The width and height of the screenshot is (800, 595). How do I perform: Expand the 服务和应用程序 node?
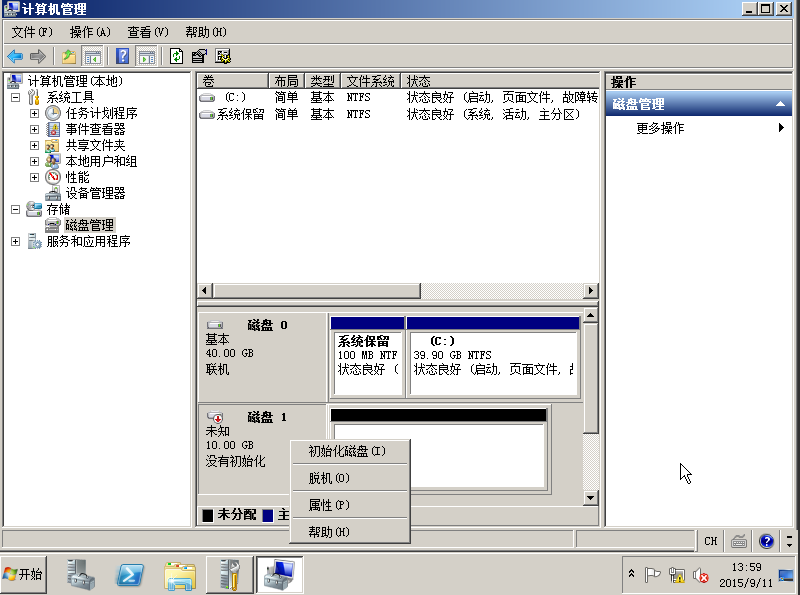tap(15, 241)
